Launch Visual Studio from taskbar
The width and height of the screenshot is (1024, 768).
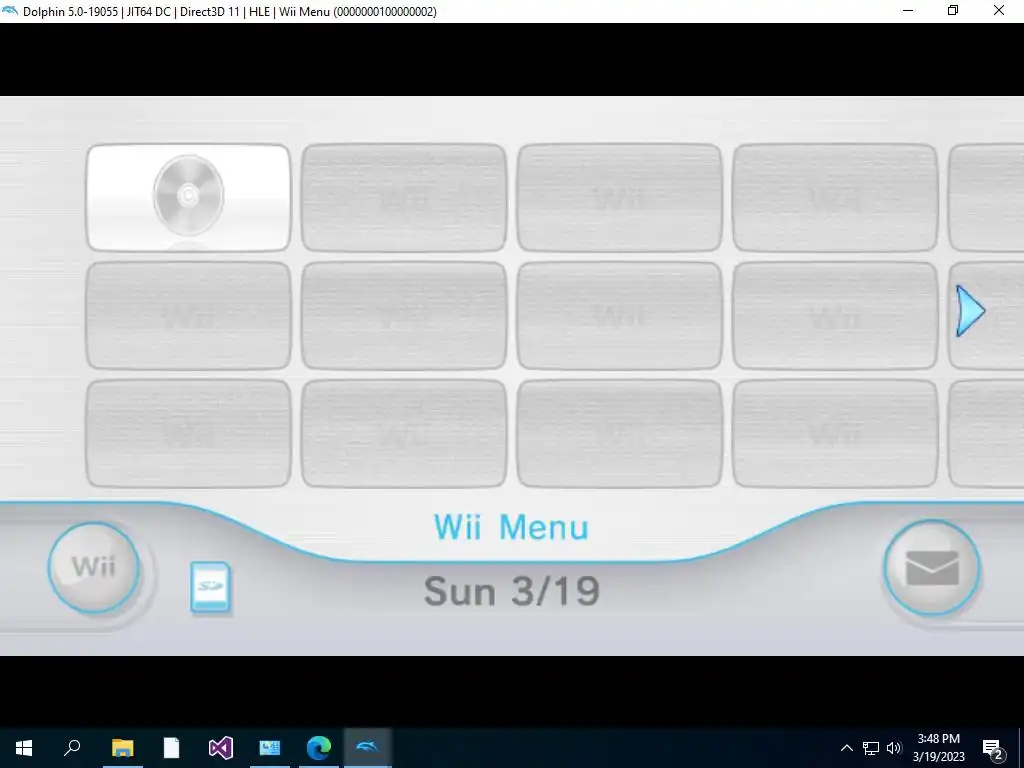[x=221, y=747]
